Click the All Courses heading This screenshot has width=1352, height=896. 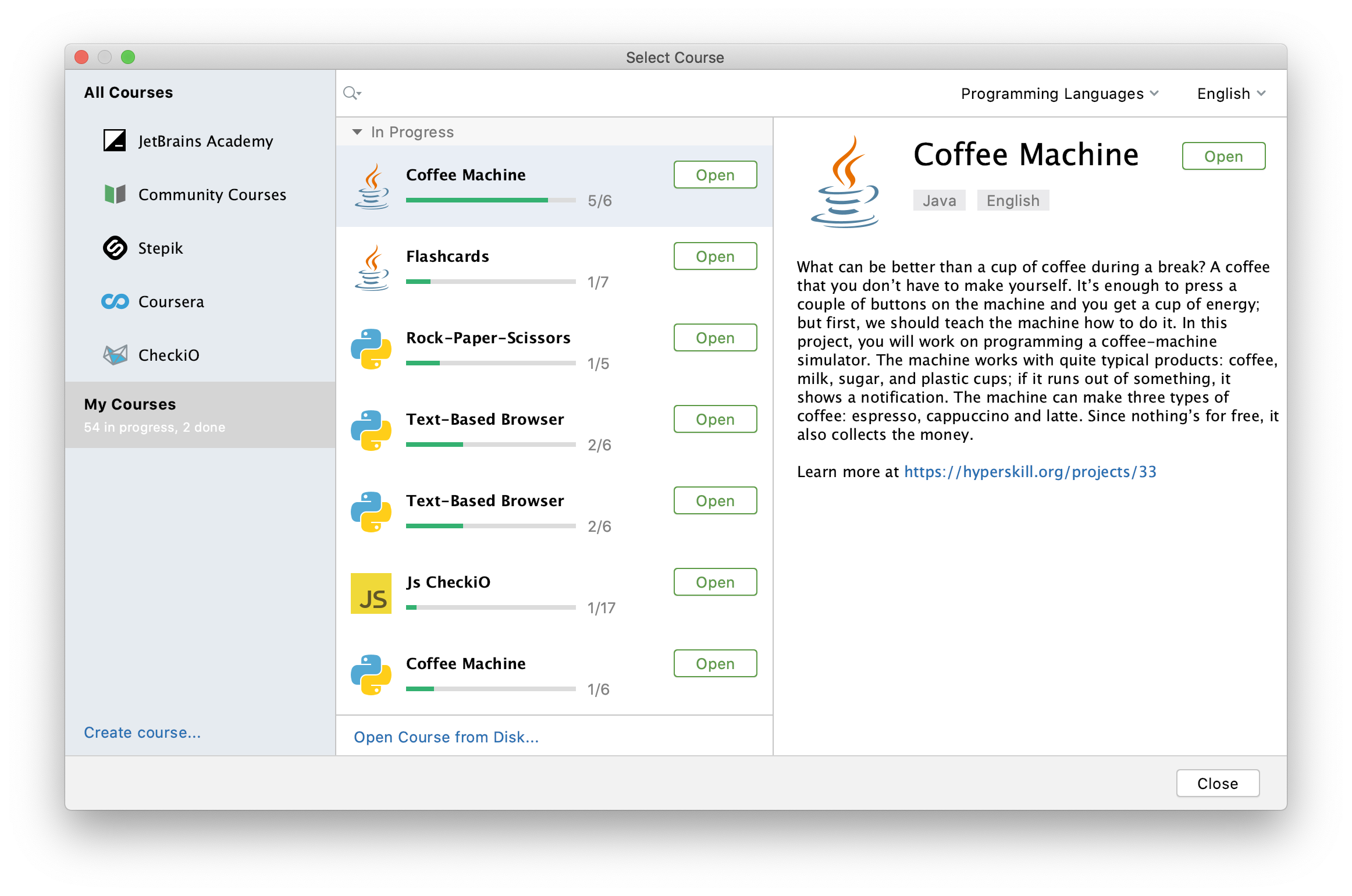click(x=129, y=93)
